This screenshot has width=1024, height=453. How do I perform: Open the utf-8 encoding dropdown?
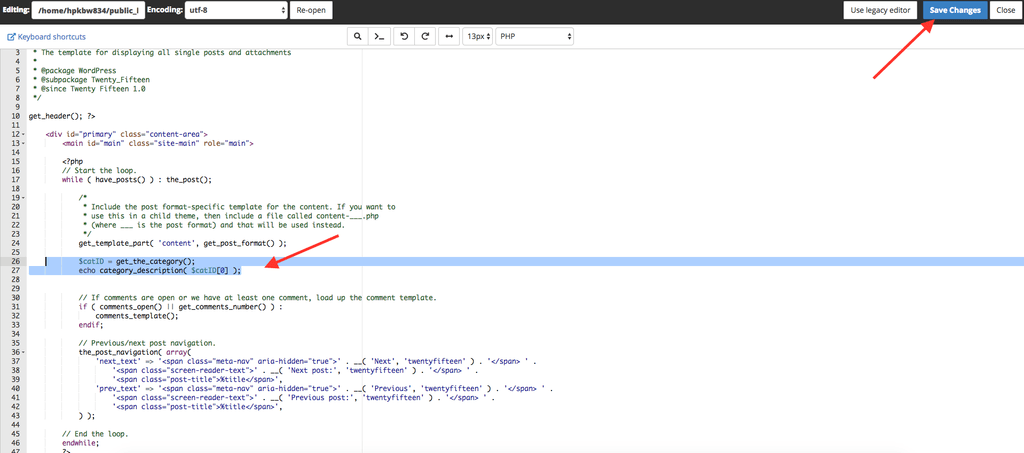click(236, 10)
